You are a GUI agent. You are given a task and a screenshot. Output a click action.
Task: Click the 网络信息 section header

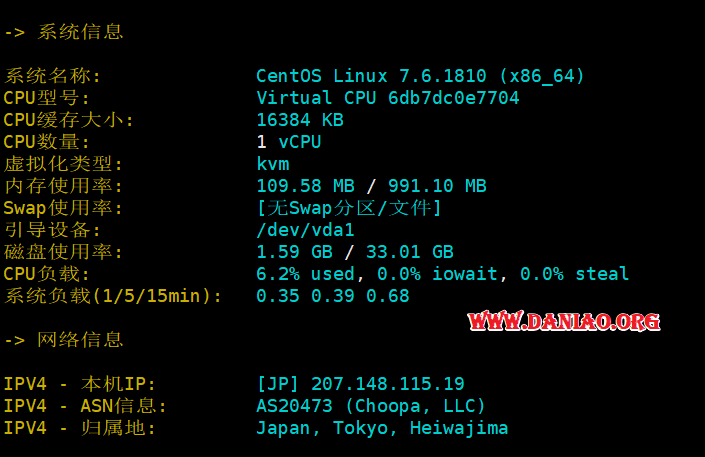80,340
